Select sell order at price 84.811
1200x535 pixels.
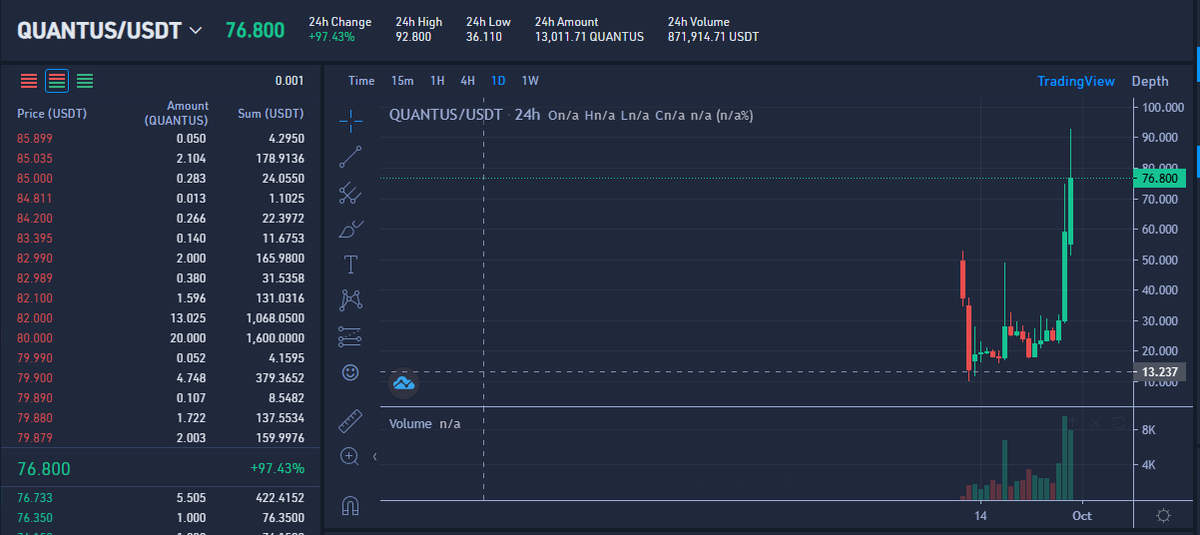coord(160,198)
